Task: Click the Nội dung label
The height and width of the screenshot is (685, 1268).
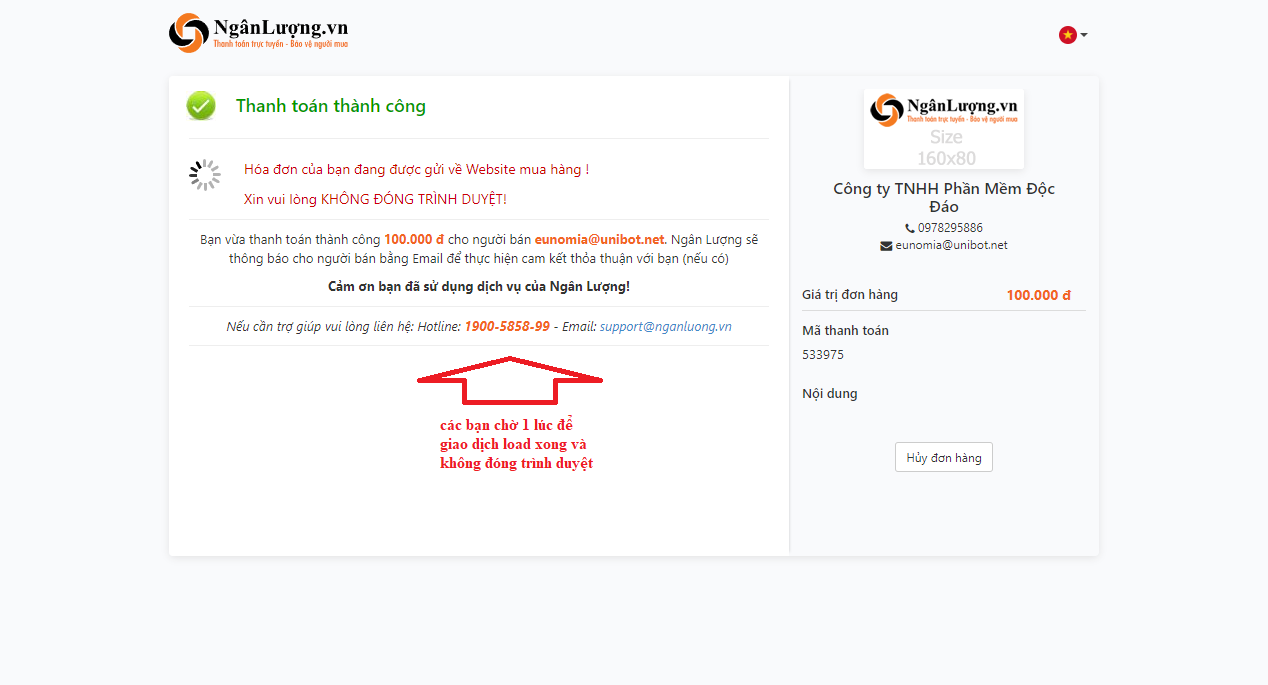Action: (x=830, y=394)
